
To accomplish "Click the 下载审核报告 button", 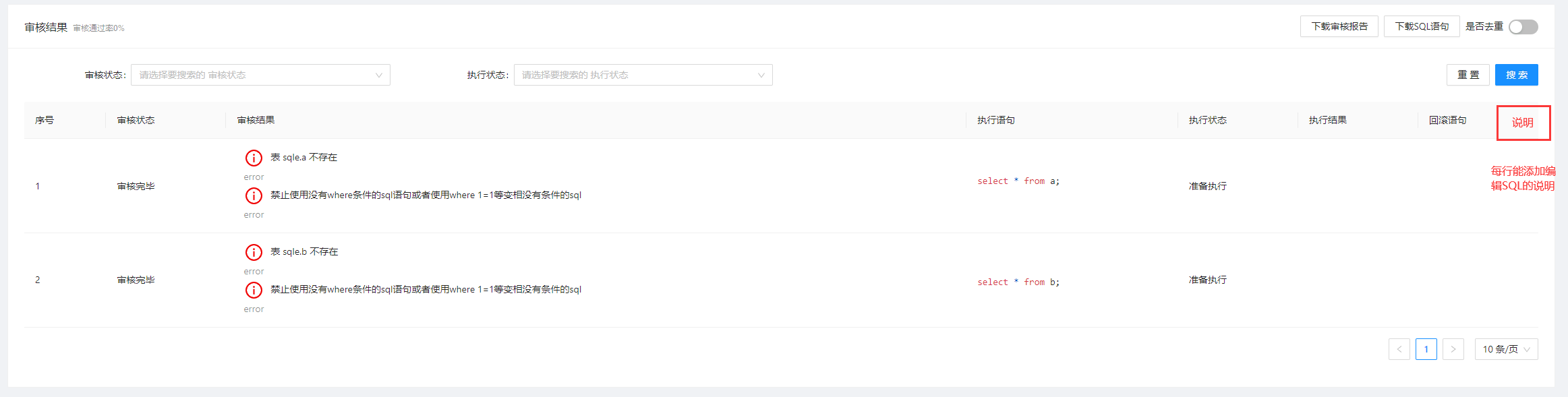I will [1339, 26].
